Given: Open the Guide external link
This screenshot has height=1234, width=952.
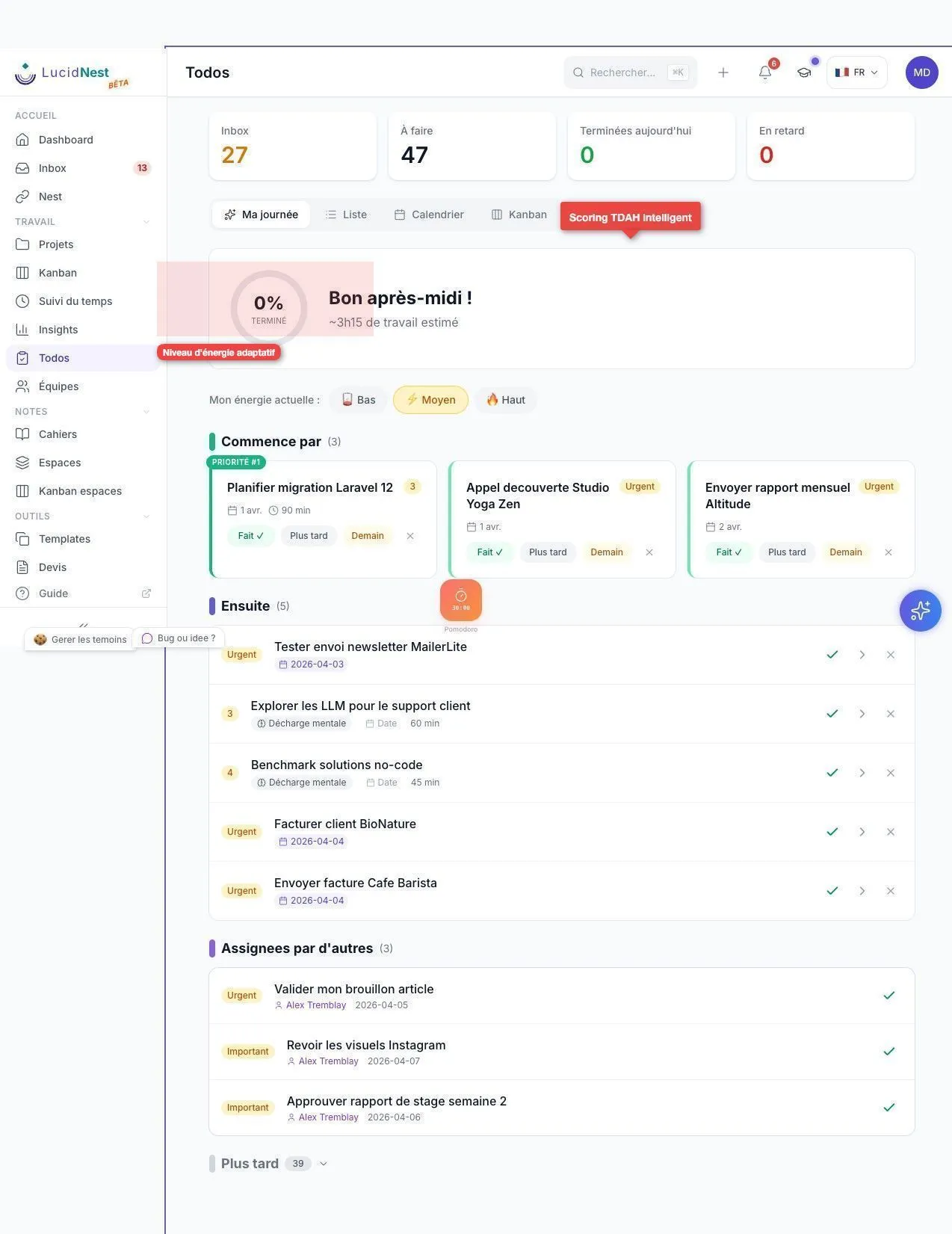Looking at the screenshot, I should point(83,593).
